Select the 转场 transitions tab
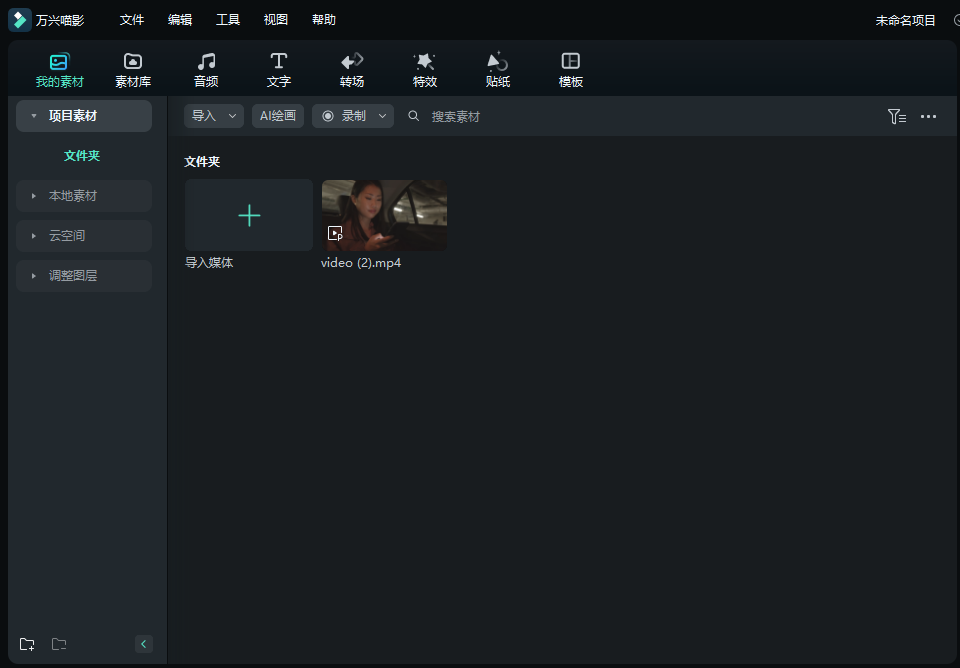The image size is (960, 668). click(x=352, y=70)
